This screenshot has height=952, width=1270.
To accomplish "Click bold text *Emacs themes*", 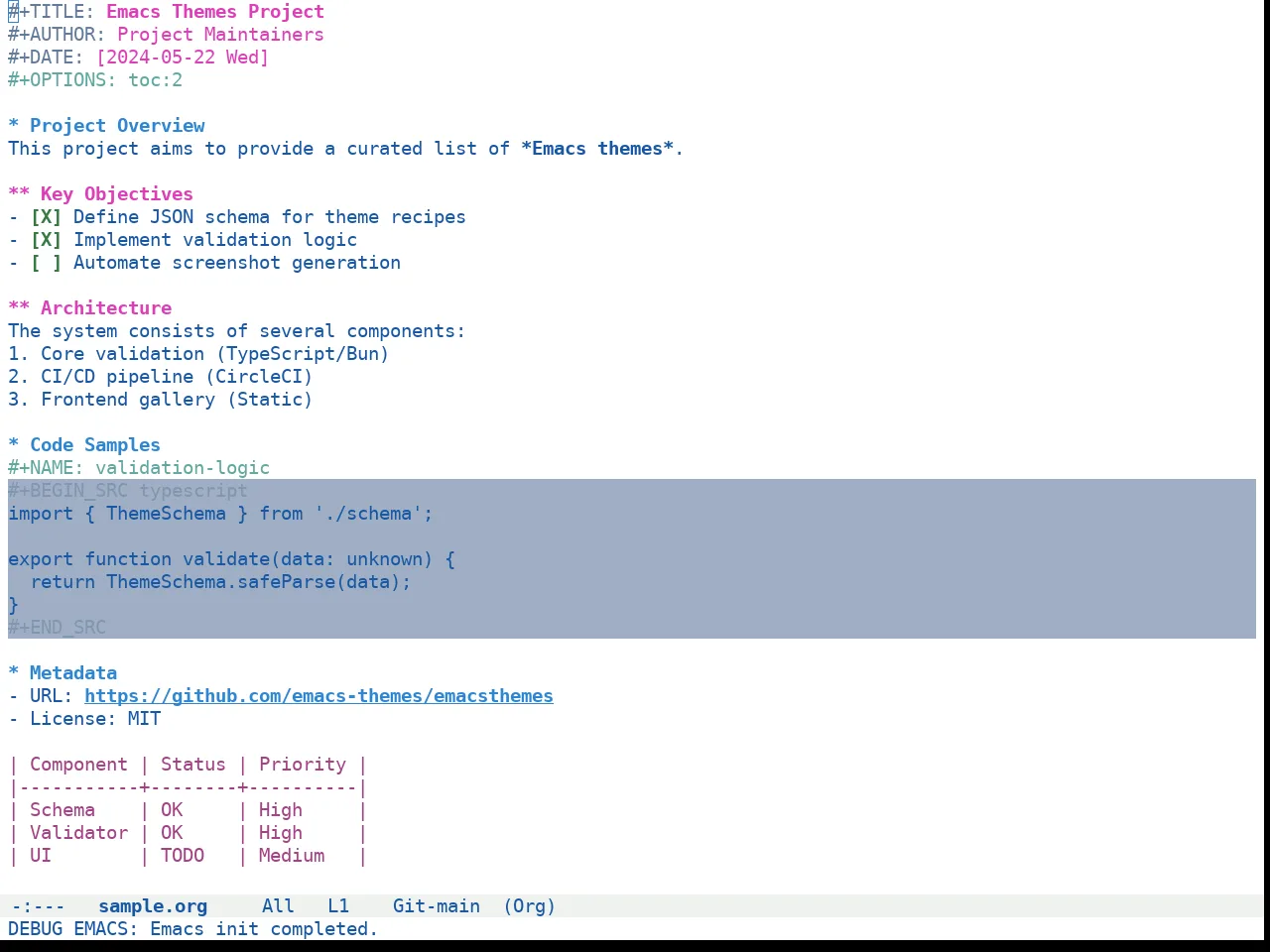I will [597, 149].
